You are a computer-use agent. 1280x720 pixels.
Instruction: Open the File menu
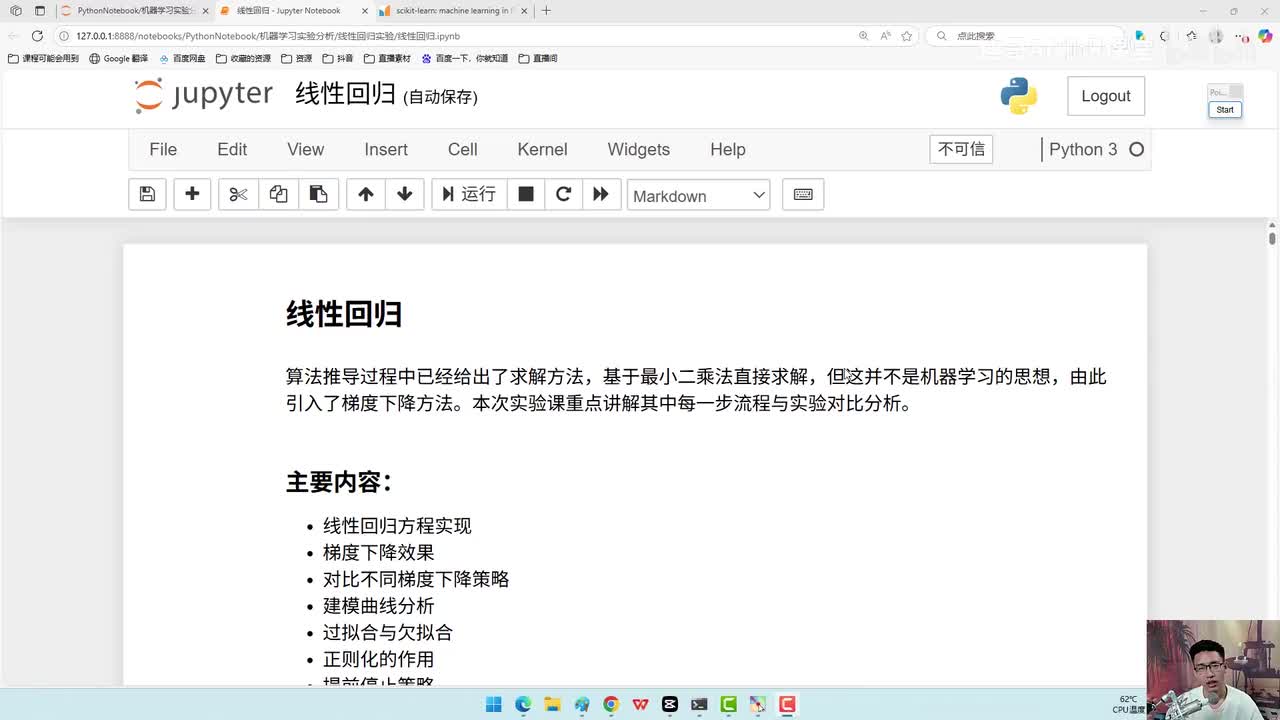pos(163,149)
